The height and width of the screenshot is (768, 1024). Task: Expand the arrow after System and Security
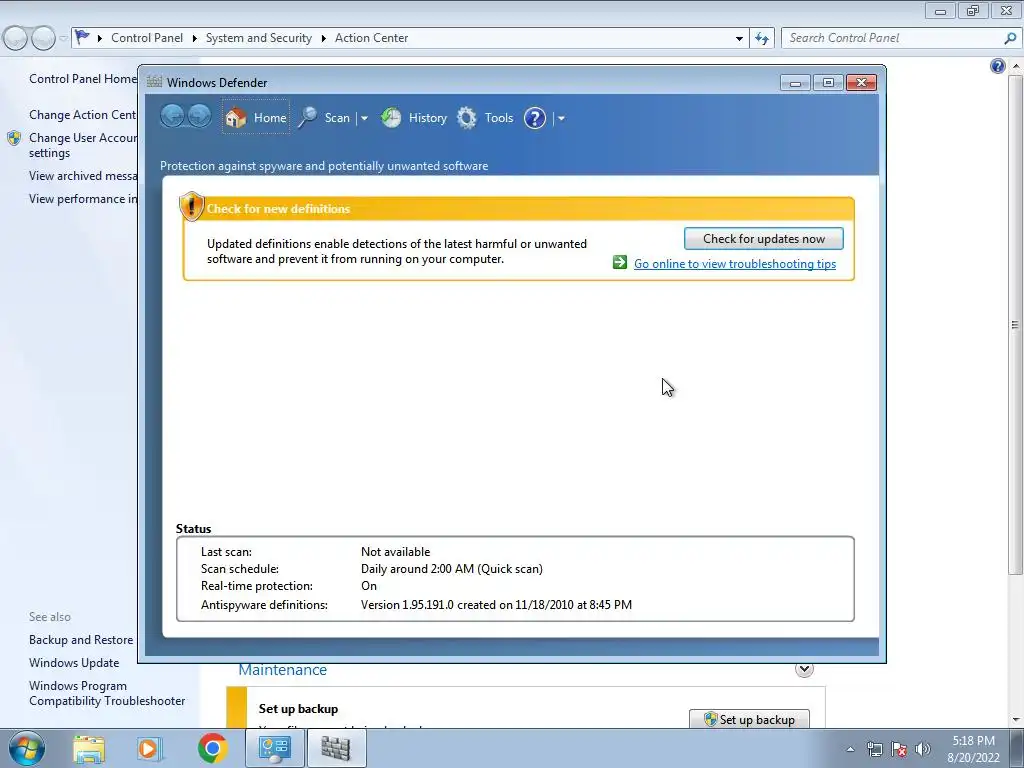[323, 39]
